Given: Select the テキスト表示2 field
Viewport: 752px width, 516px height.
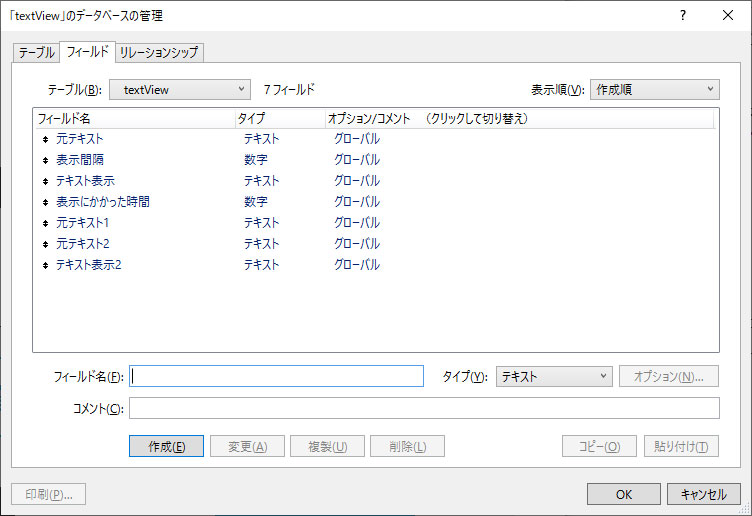Looking at the screenshot, I should click(88, 265).
